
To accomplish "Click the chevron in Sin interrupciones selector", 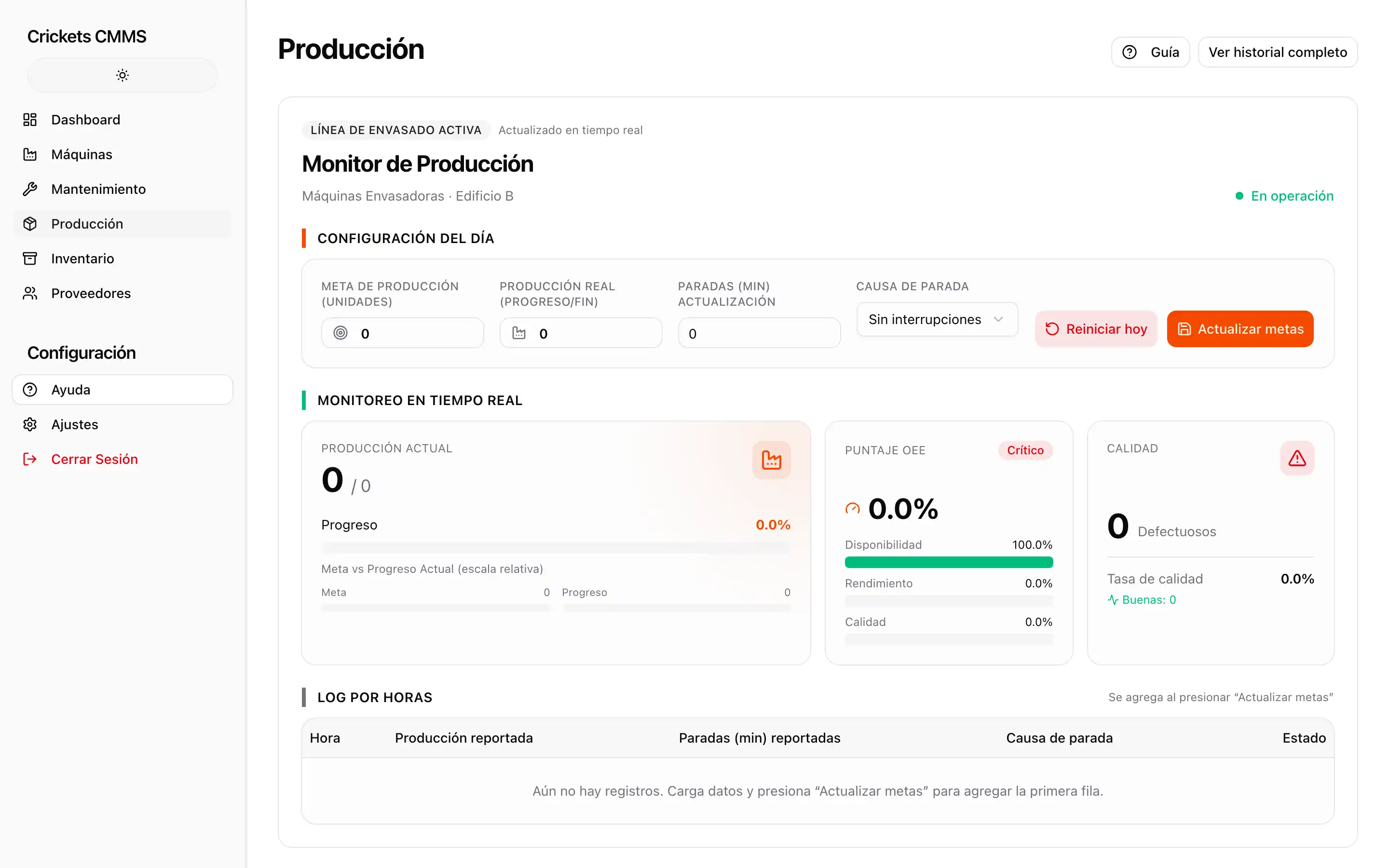I will point(998,319).
